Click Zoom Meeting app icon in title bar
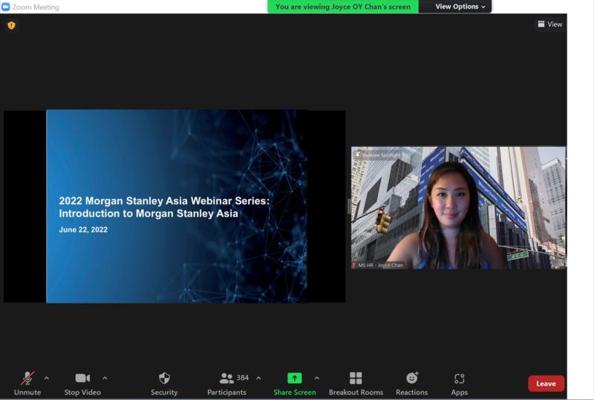Image resolution: width=594 pixels, height=400 pixels. (x=6, y=6)
